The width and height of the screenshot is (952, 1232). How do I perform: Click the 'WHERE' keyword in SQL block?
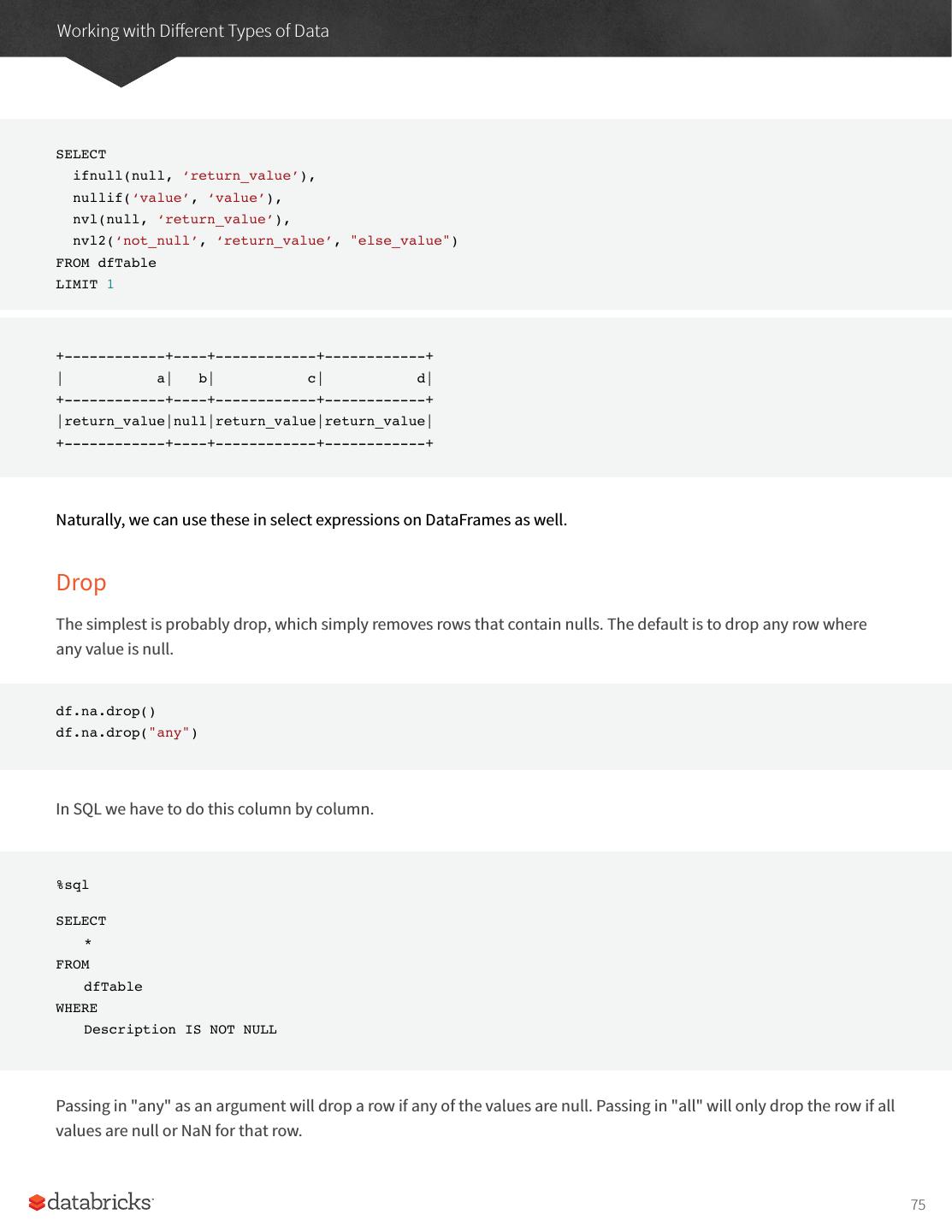[77, 1008]
